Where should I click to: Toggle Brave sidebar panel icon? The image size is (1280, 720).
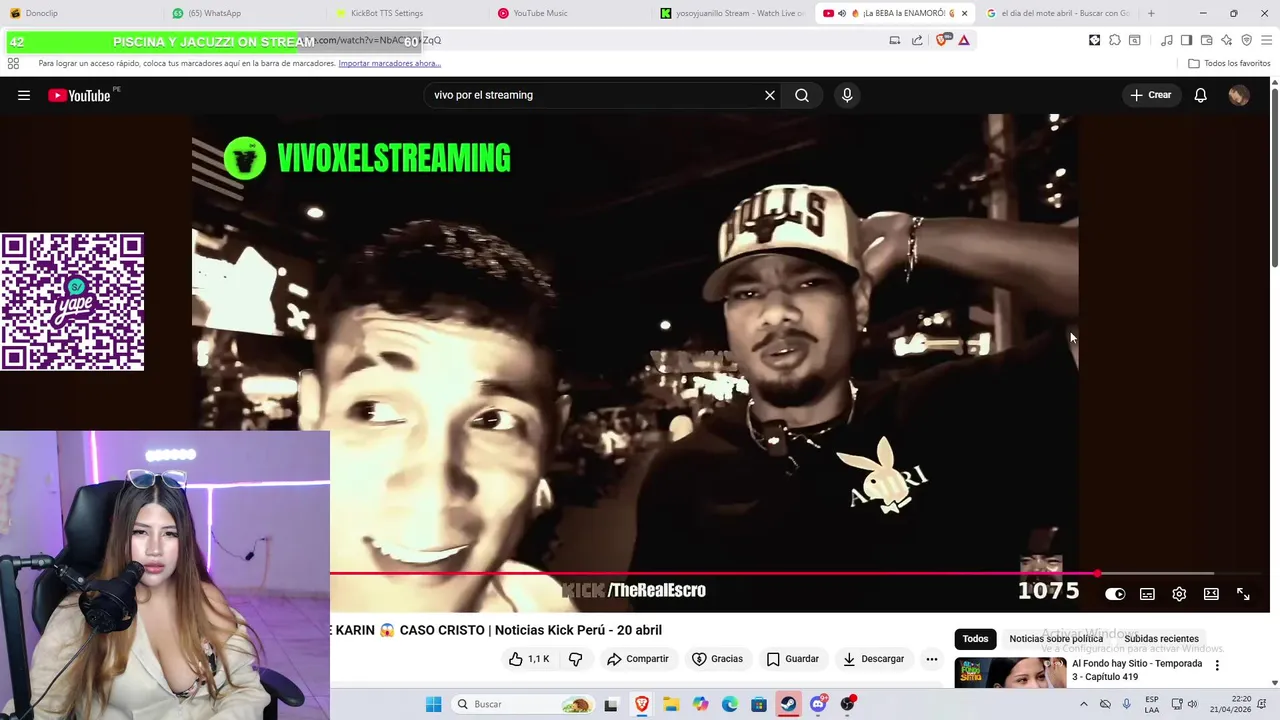click(1186, 40)
